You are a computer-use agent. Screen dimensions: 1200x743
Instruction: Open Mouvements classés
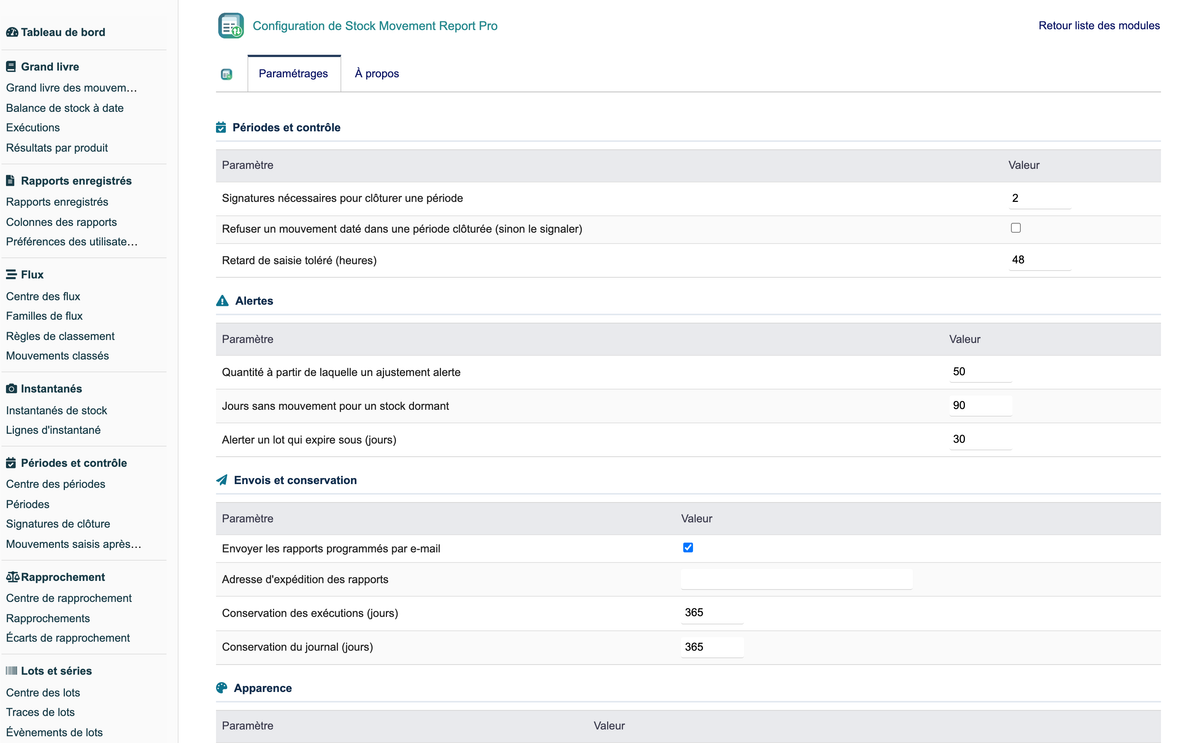pyautogui.click(x=58, y=356)
